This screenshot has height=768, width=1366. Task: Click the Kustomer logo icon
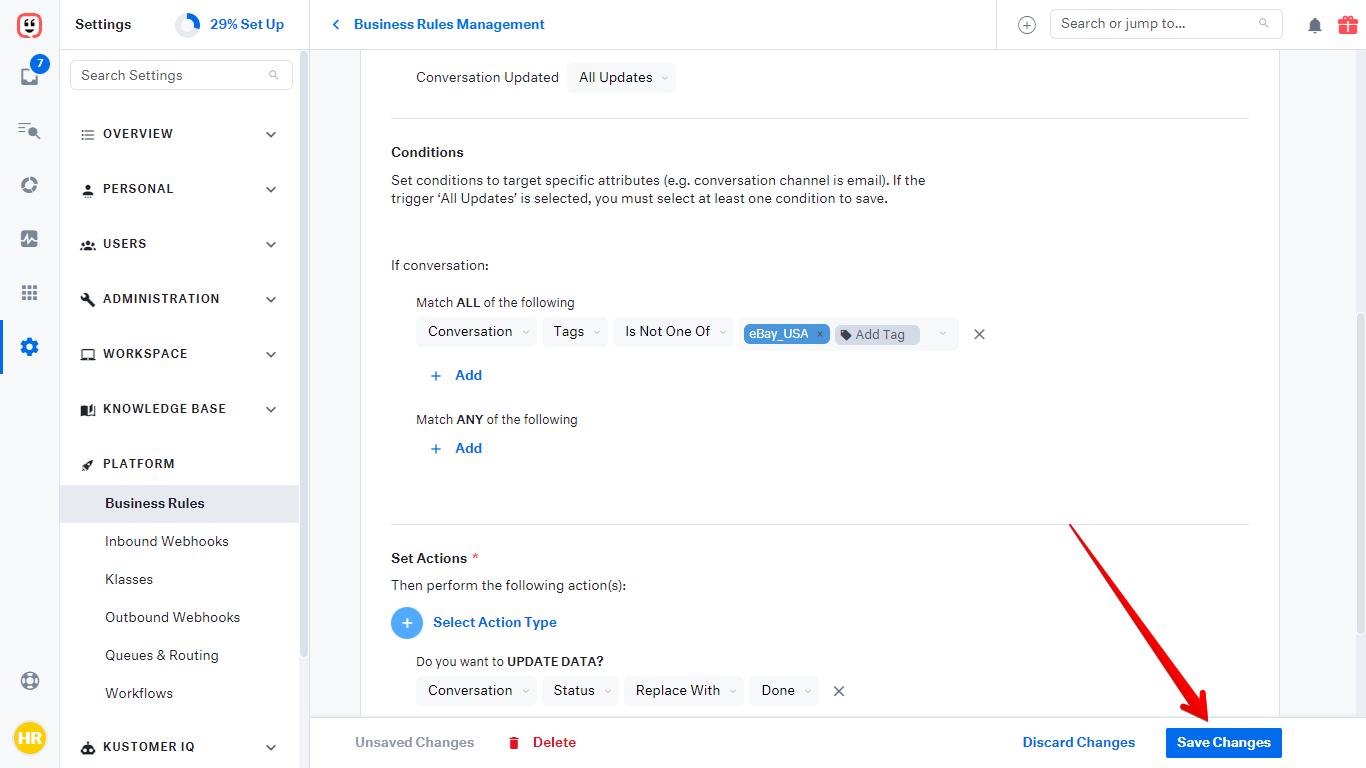tap(29, 25)
